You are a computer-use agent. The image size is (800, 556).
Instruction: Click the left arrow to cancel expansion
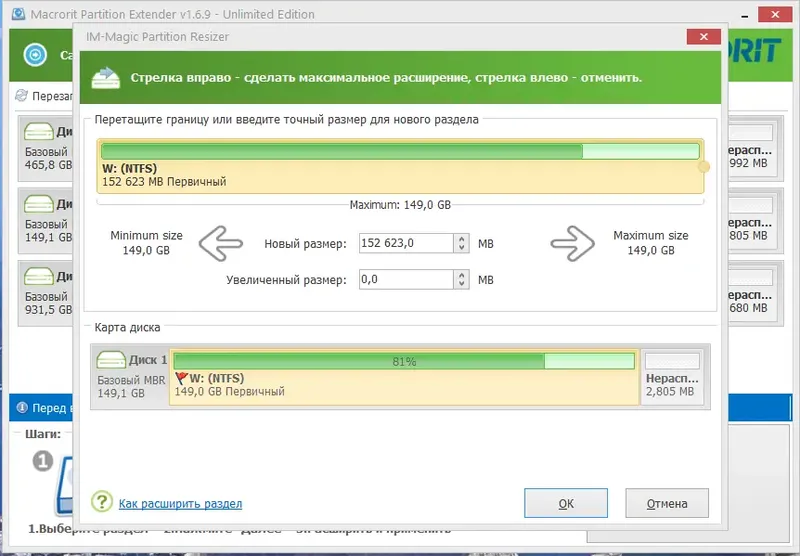pyautogui.click(x=220, y=244)
